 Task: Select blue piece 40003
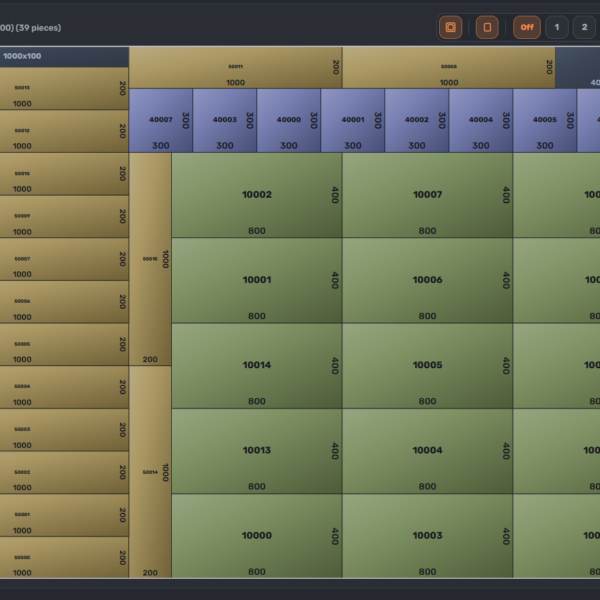point(224,120)
